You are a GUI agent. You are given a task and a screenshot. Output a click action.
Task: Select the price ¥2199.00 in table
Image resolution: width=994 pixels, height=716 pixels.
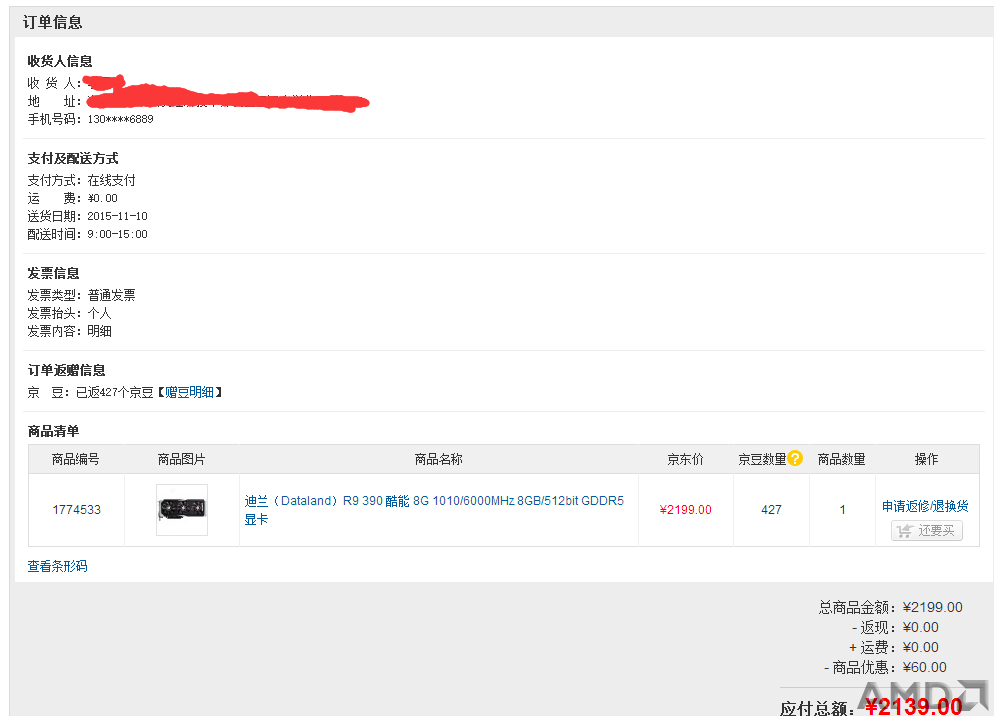point(685,510)
